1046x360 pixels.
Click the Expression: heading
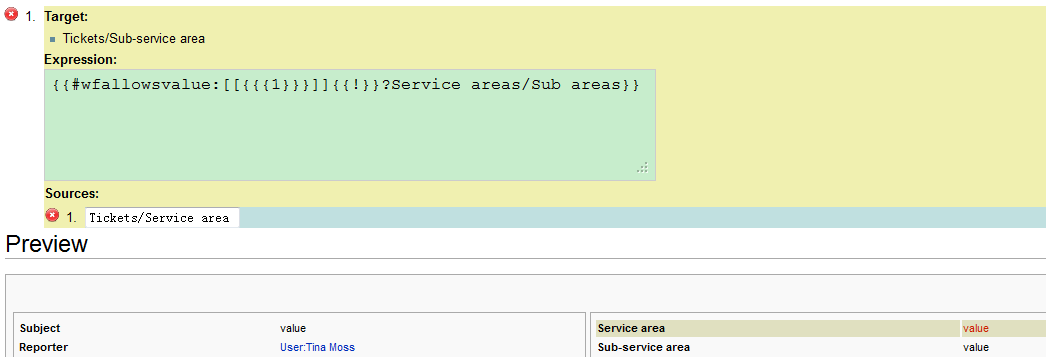80,59
